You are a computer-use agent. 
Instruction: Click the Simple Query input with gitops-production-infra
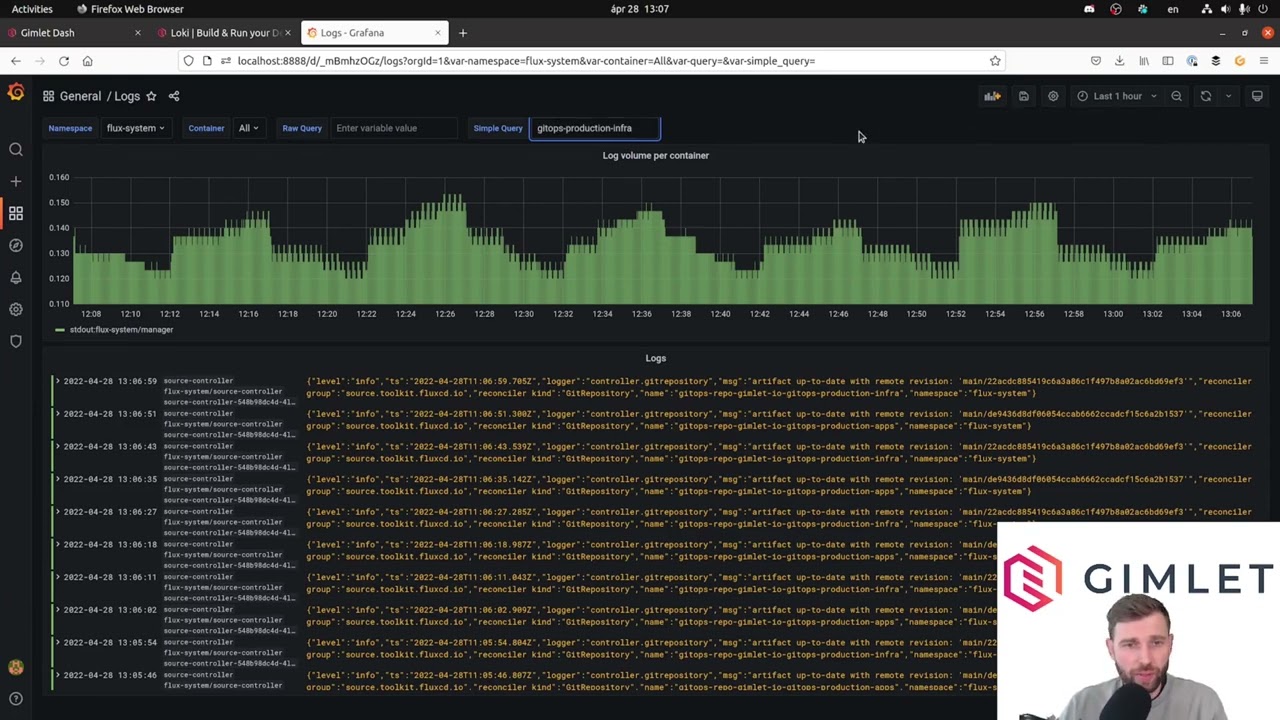click(x=595, y=128)
